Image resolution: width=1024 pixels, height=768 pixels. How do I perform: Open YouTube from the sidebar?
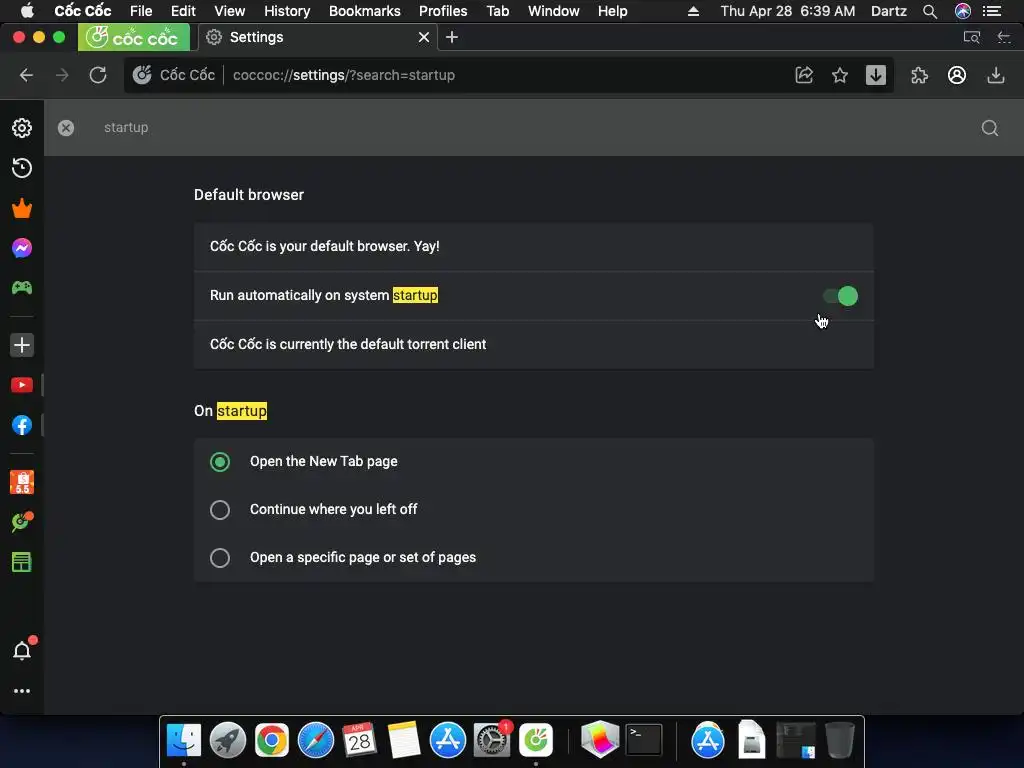tap(22, 385)
